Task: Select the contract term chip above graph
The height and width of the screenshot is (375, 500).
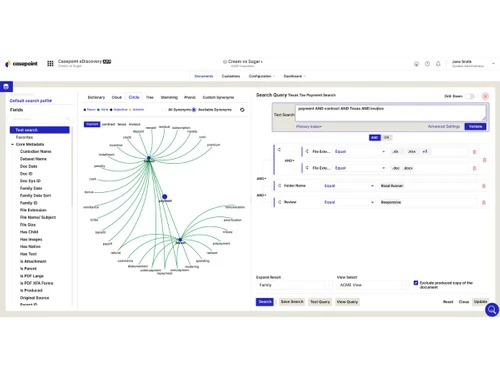Action: click(x=108, y=124)
